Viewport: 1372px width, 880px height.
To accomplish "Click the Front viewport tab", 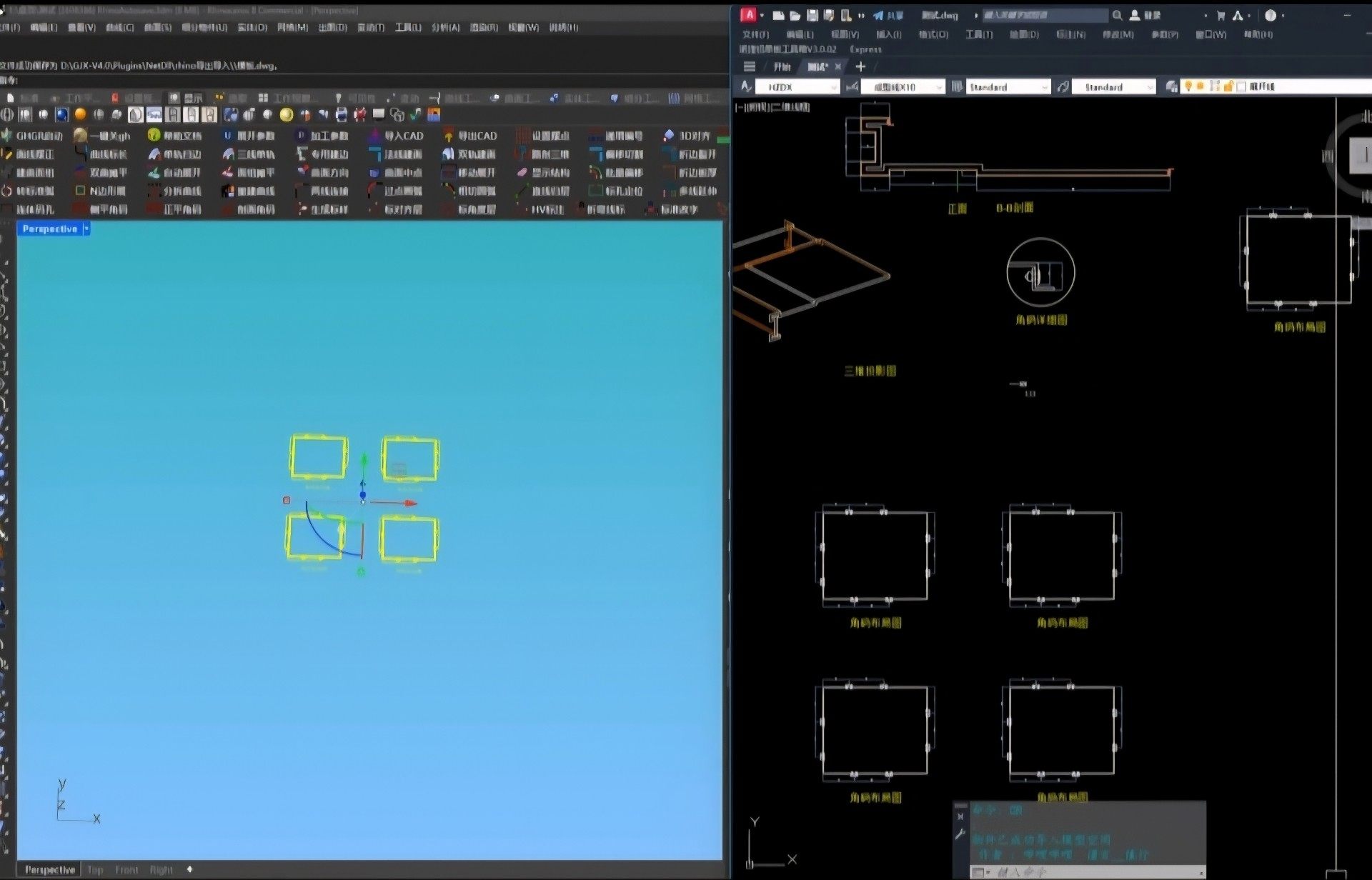I will click(x=126, y=869).
